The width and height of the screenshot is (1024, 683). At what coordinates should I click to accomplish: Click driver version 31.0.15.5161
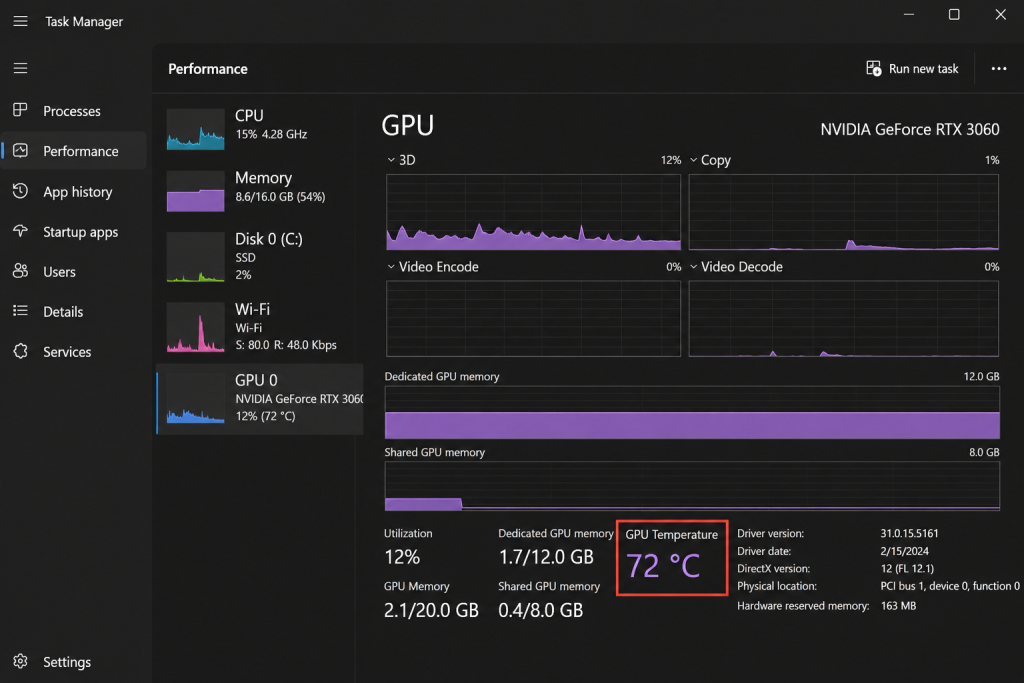[909, 533]
